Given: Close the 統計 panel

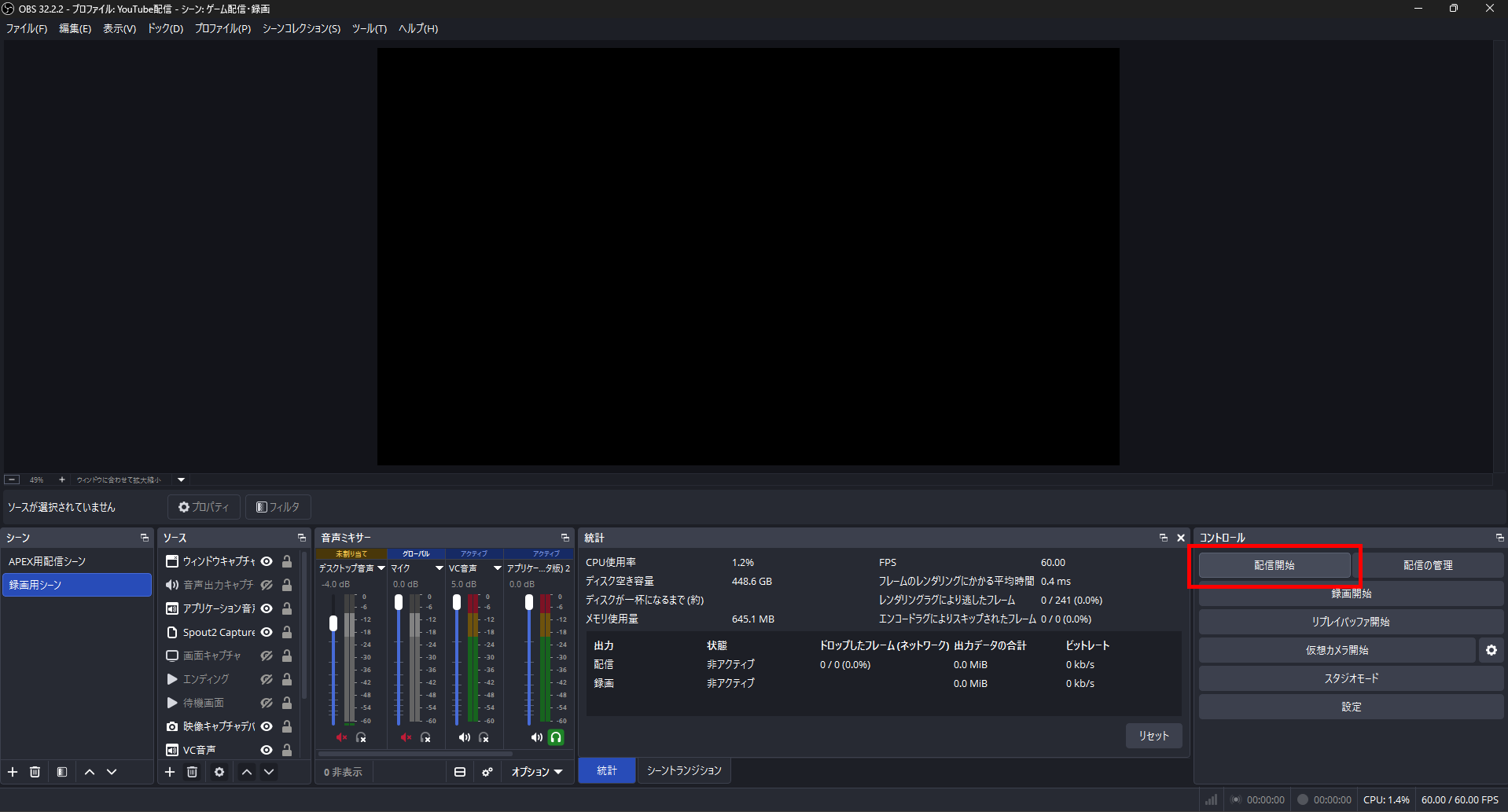Looking at the screenshot, I should point(1181,538).
